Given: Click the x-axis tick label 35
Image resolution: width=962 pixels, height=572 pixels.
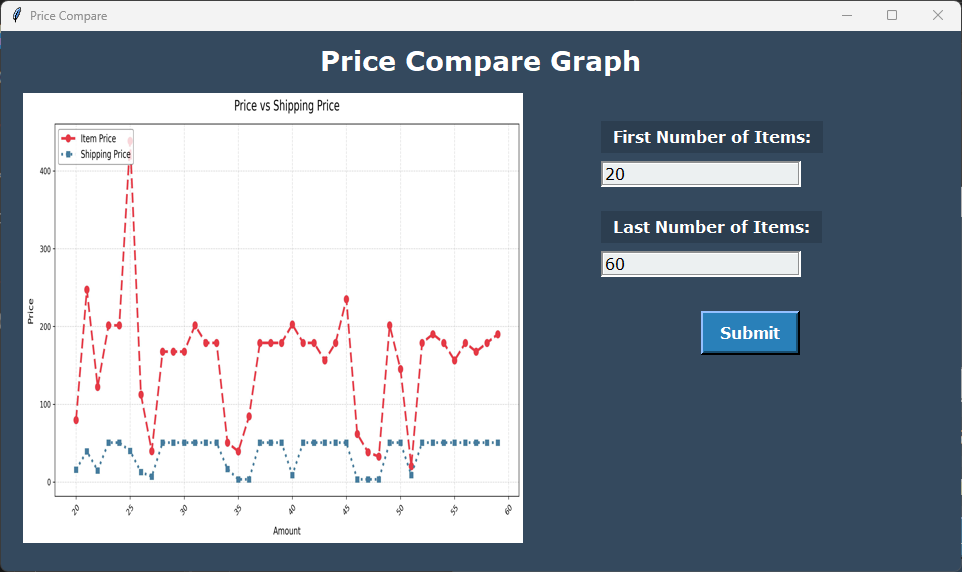Looking at the screenshot, I should 237,509.
